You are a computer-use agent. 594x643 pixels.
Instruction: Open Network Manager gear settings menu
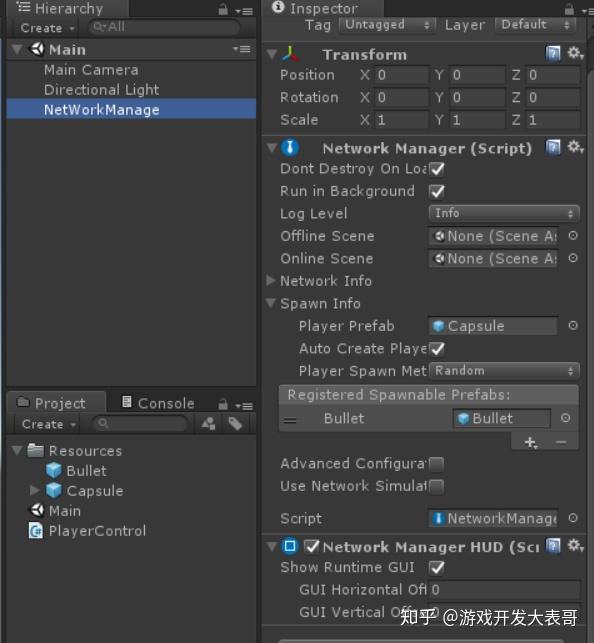click(575, 147)
